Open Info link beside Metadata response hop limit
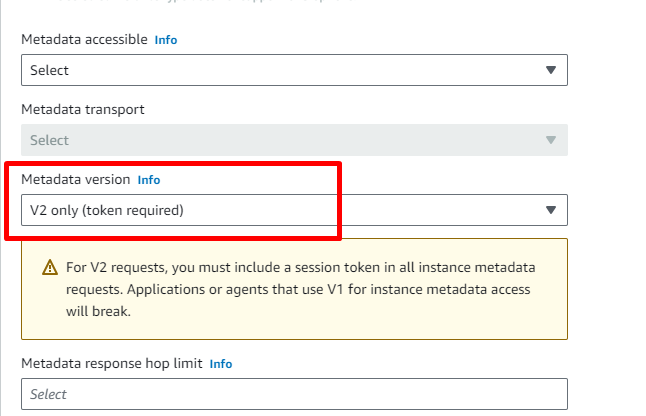This screenshot has height=416, width=646. click(220, 364)
